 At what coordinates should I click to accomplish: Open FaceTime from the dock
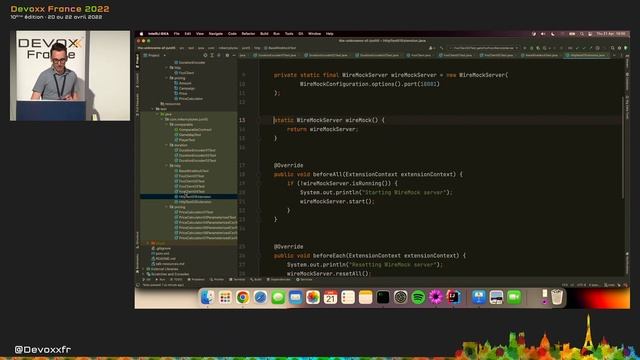point(514,297)
